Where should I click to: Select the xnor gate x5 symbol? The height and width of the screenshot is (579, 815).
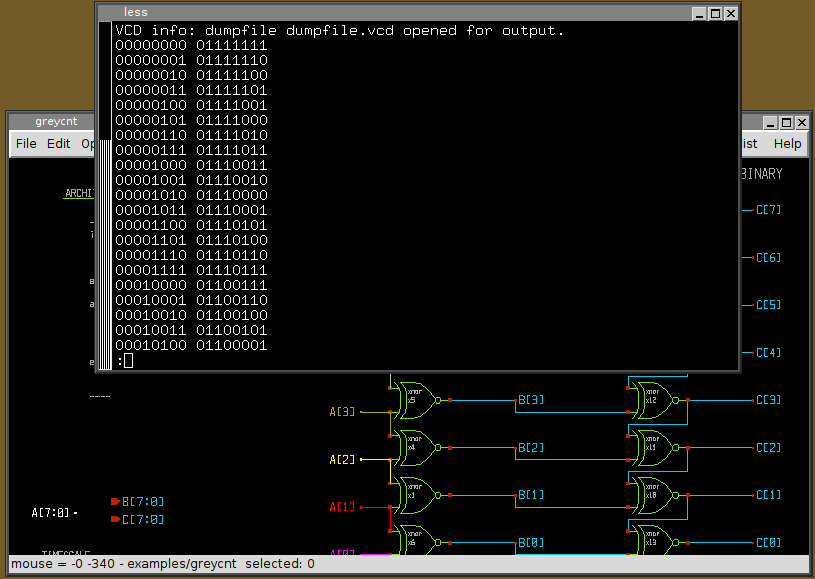pyautogui.click(x=415, y=400)
